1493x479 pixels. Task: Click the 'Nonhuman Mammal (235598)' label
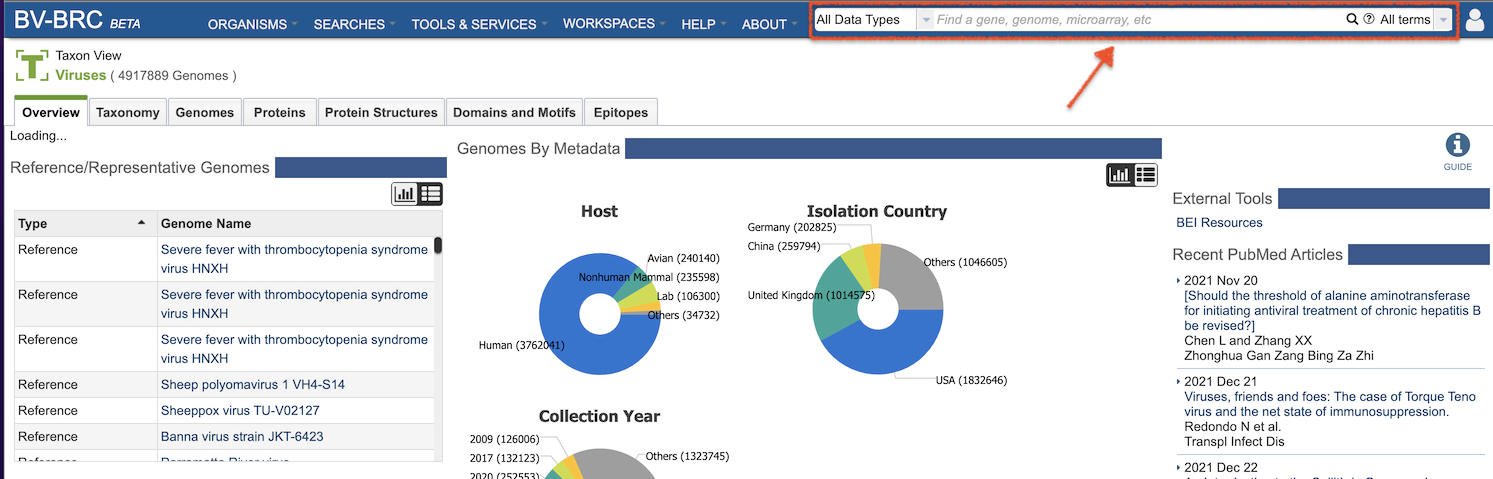648,277
